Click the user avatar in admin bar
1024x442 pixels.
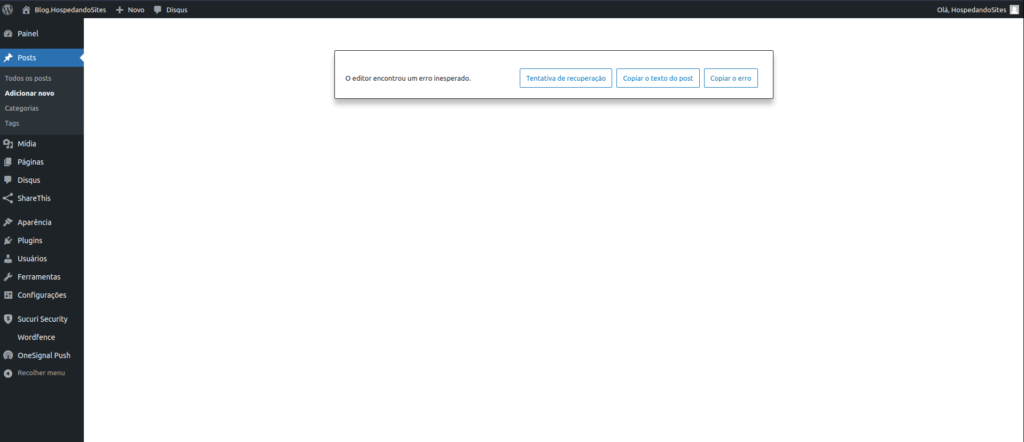pos(1014,9)
